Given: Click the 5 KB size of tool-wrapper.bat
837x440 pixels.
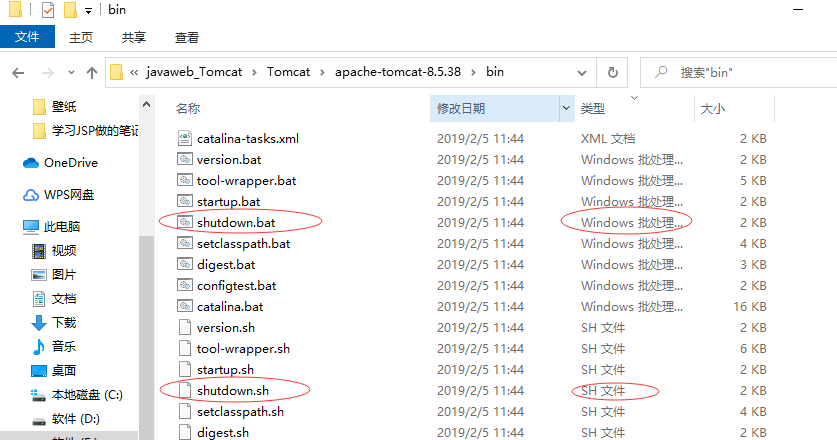Looking at the screenshot, I should [753, 180].
